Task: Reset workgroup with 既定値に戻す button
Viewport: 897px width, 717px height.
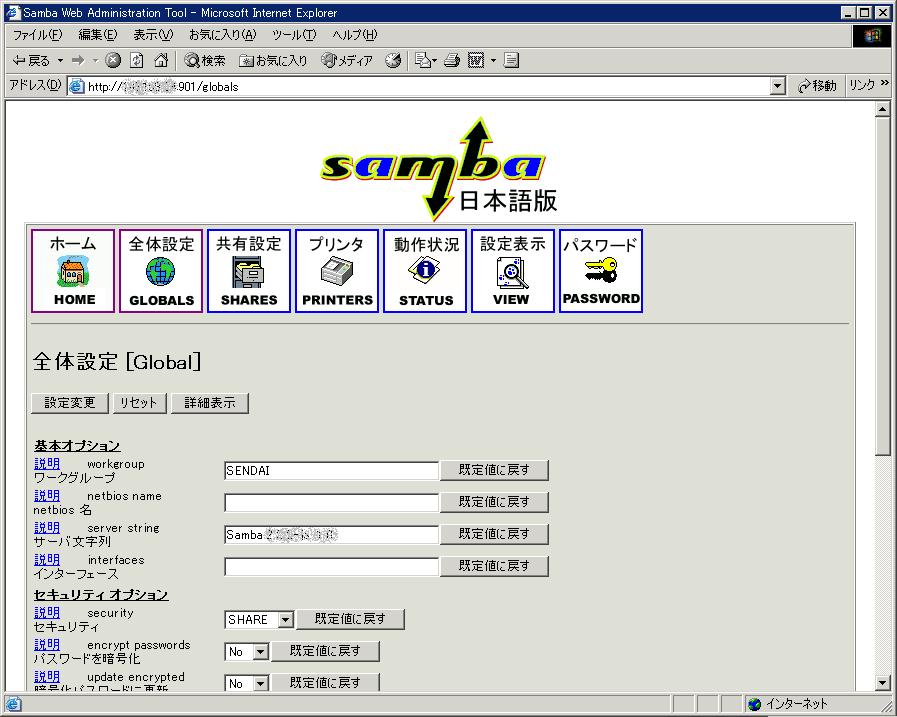Action: (494, 470)
